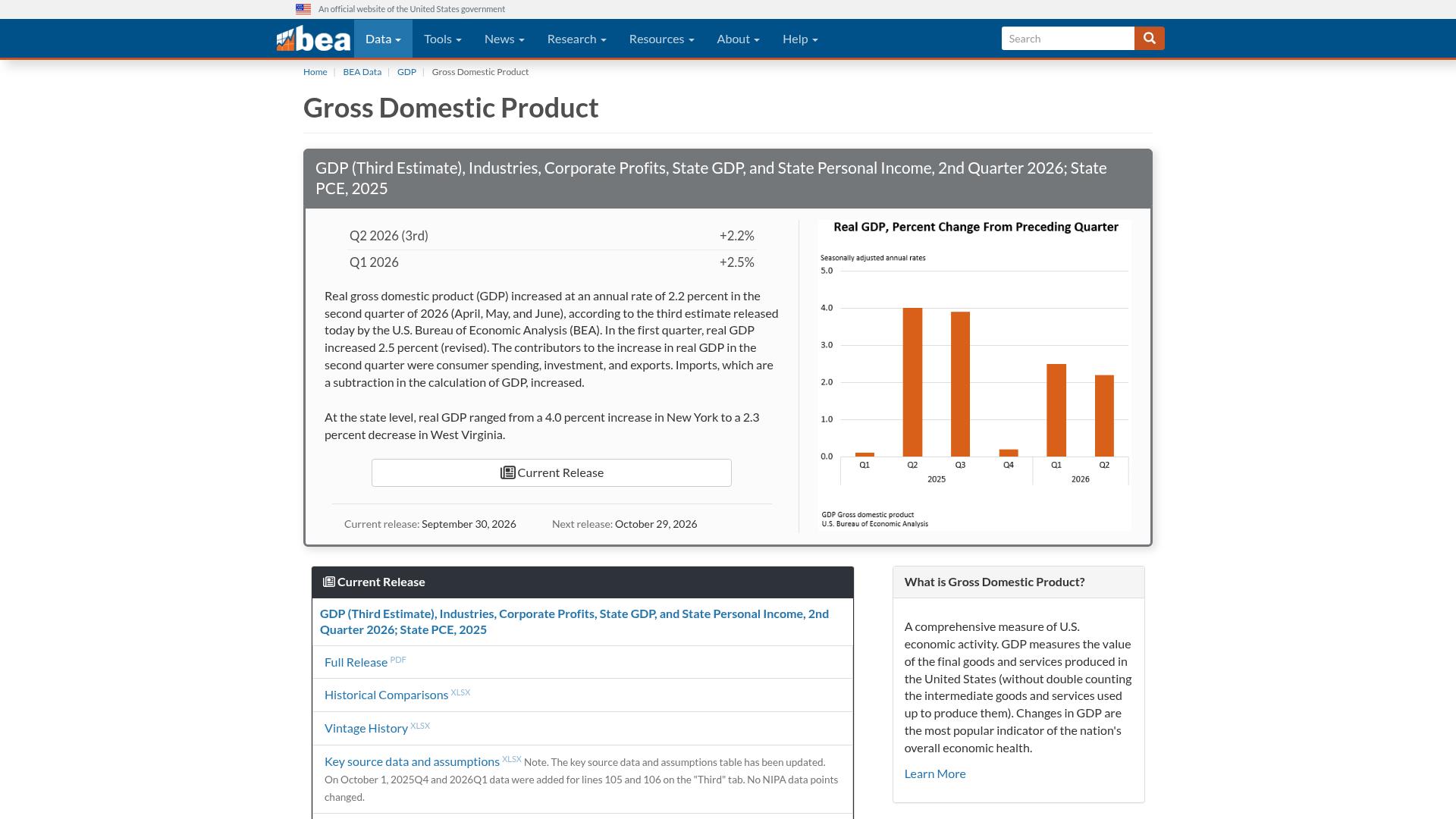Open the Data dropdown menu
This screenshot has width=1456, height=819.
(383, 39)
